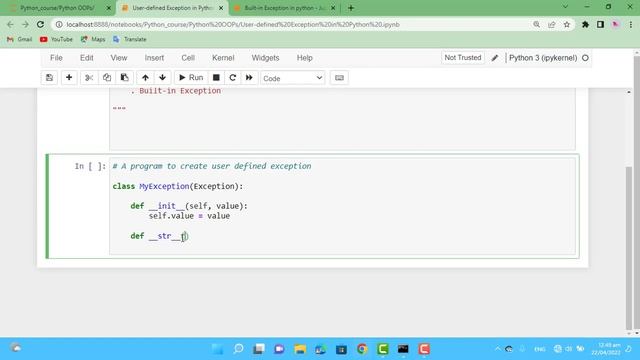Expand the tab search chevron
This screenshot has width=640, height=360.
click(565, 7)
